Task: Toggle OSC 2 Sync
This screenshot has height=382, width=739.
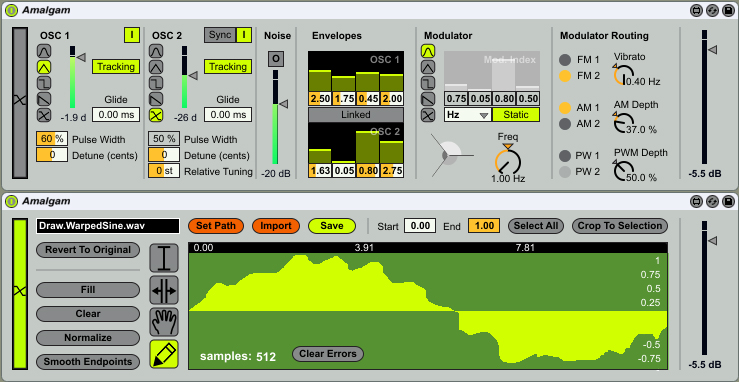Action: click(x=220, y=35)
